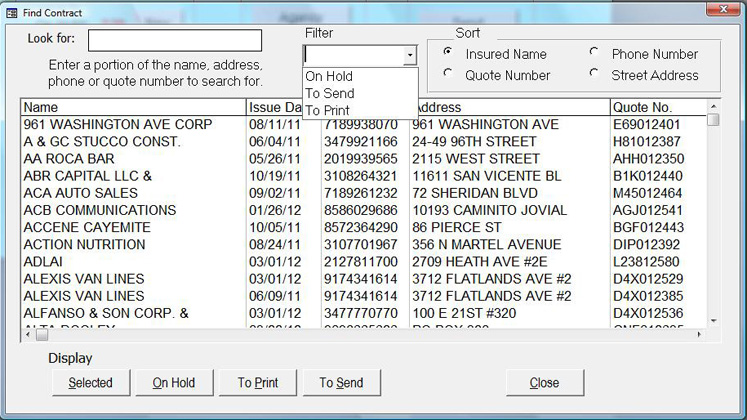Viewport: 747px width, 420px height.
Task: Select the Quote Number sort option
Action: pyautogui.click(x=447, y=73)
